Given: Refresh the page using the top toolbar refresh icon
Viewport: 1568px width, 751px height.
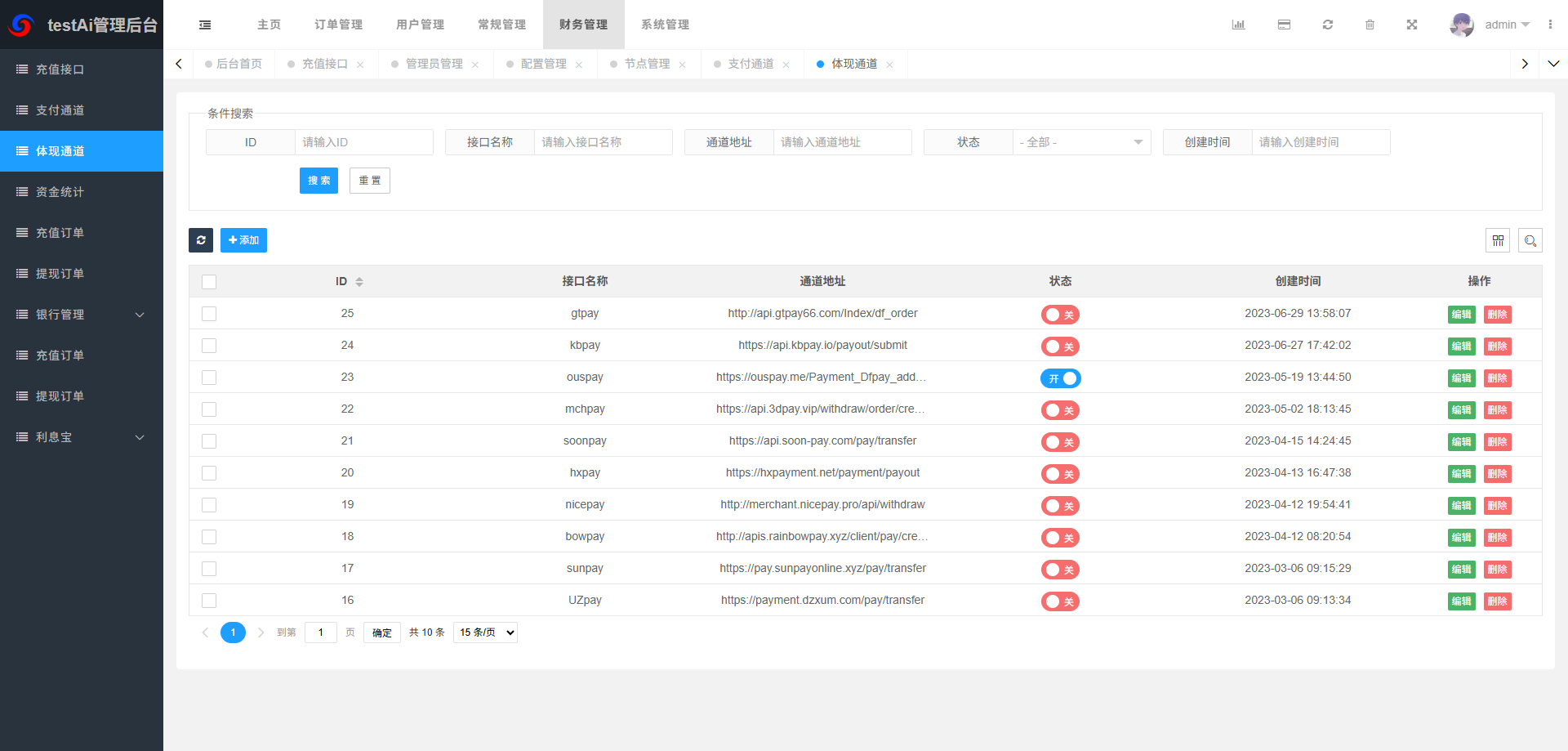Looking at the screenshot, I should (x=1327, y=25).
